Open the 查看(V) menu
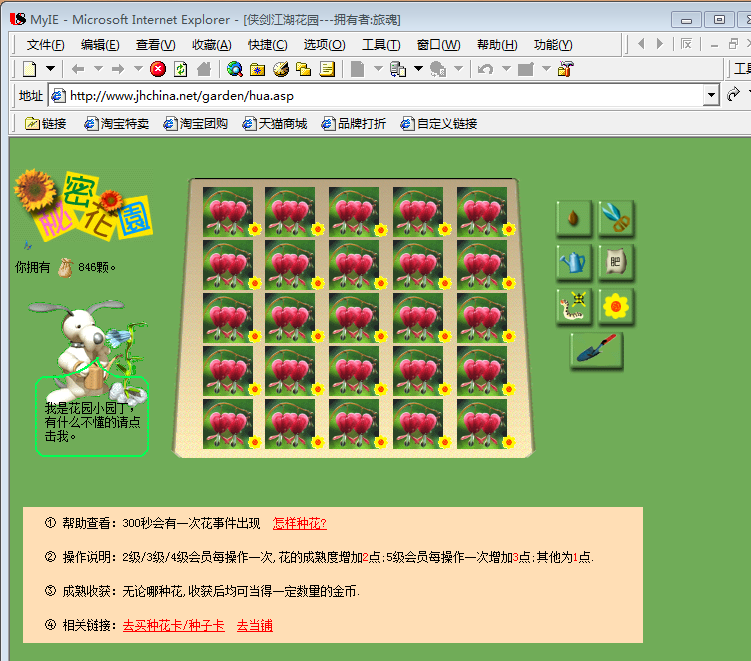This screenshot has width=751, height=661. point(156,45)
